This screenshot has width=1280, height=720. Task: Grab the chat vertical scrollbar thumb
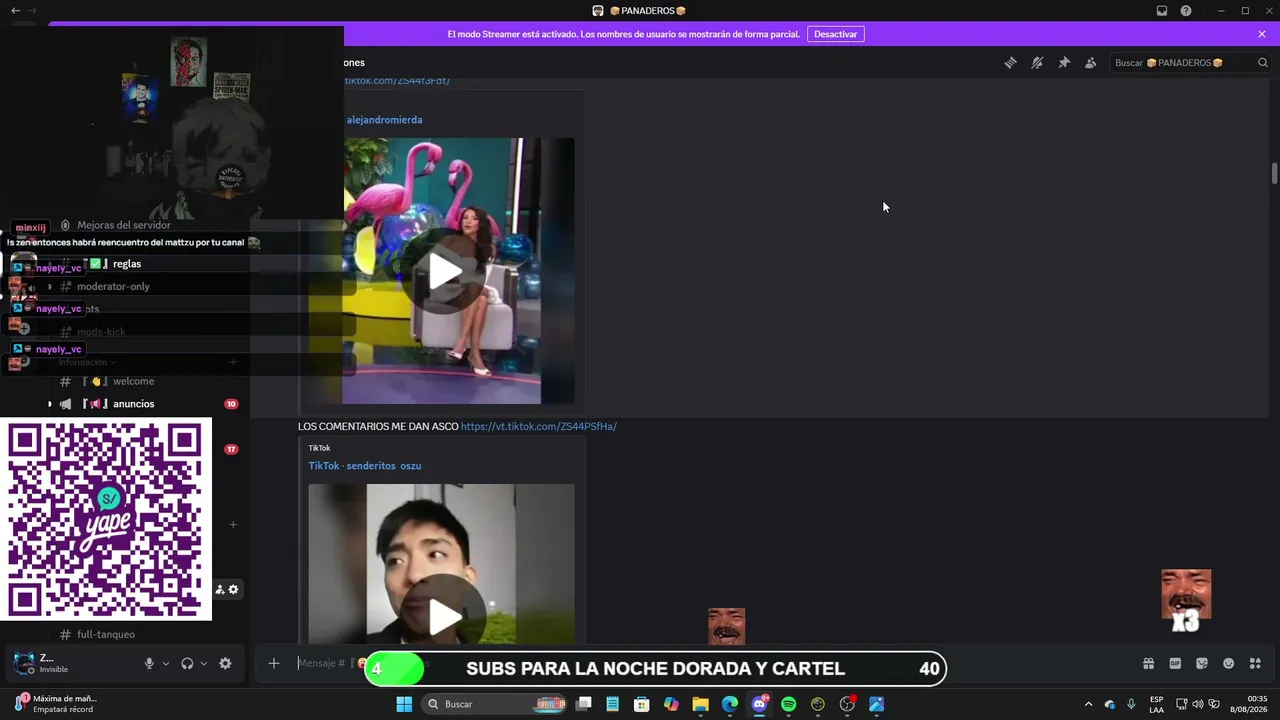click(1274, 173)
